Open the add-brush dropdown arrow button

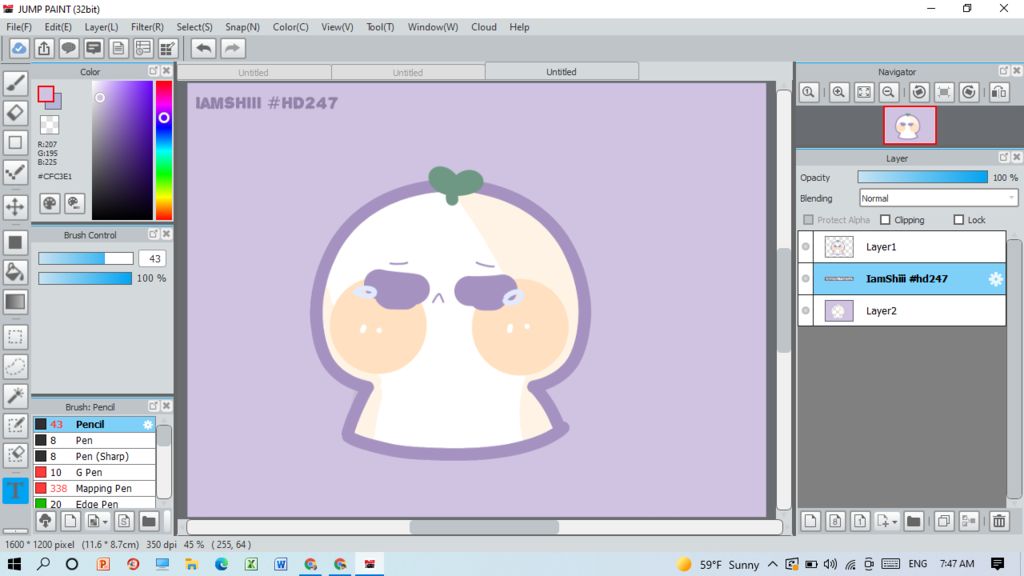click(98, 520)
